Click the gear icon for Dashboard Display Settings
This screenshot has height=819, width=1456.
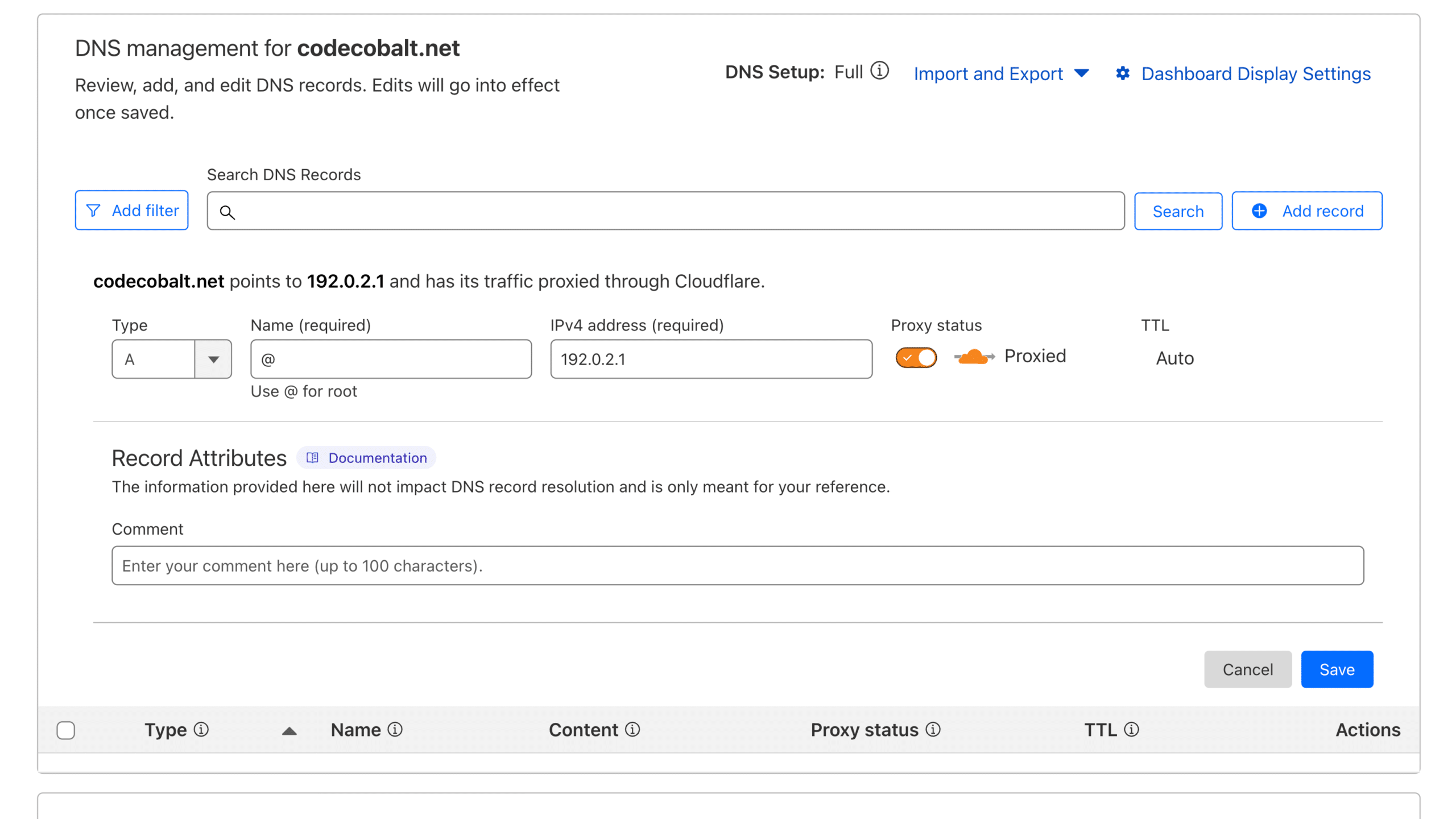click(1123, 73)
